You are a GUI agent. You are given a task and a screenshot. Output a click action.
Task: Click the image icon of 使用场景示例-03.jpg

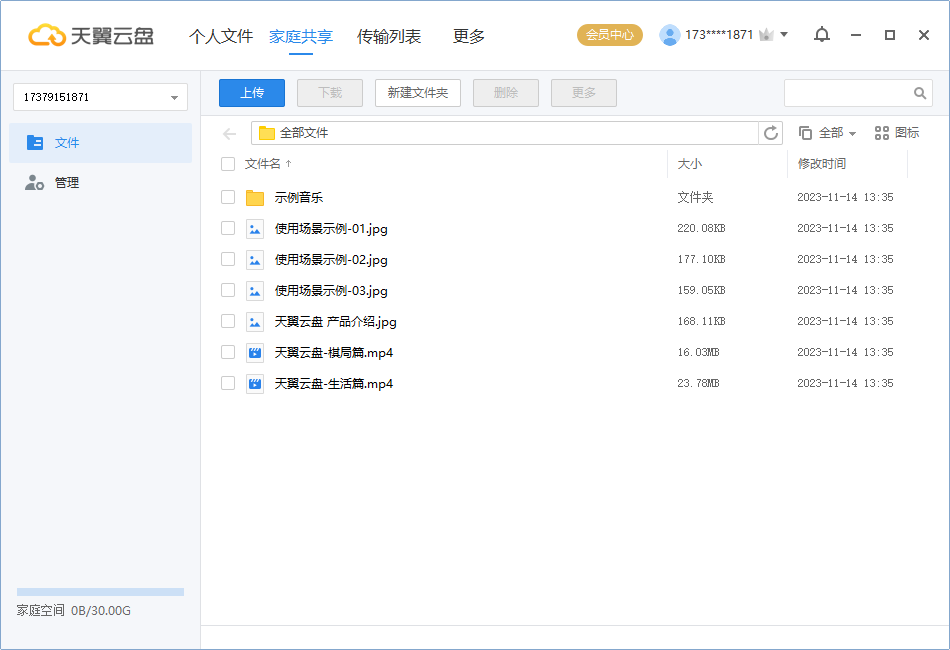click(x=255, y=291)
